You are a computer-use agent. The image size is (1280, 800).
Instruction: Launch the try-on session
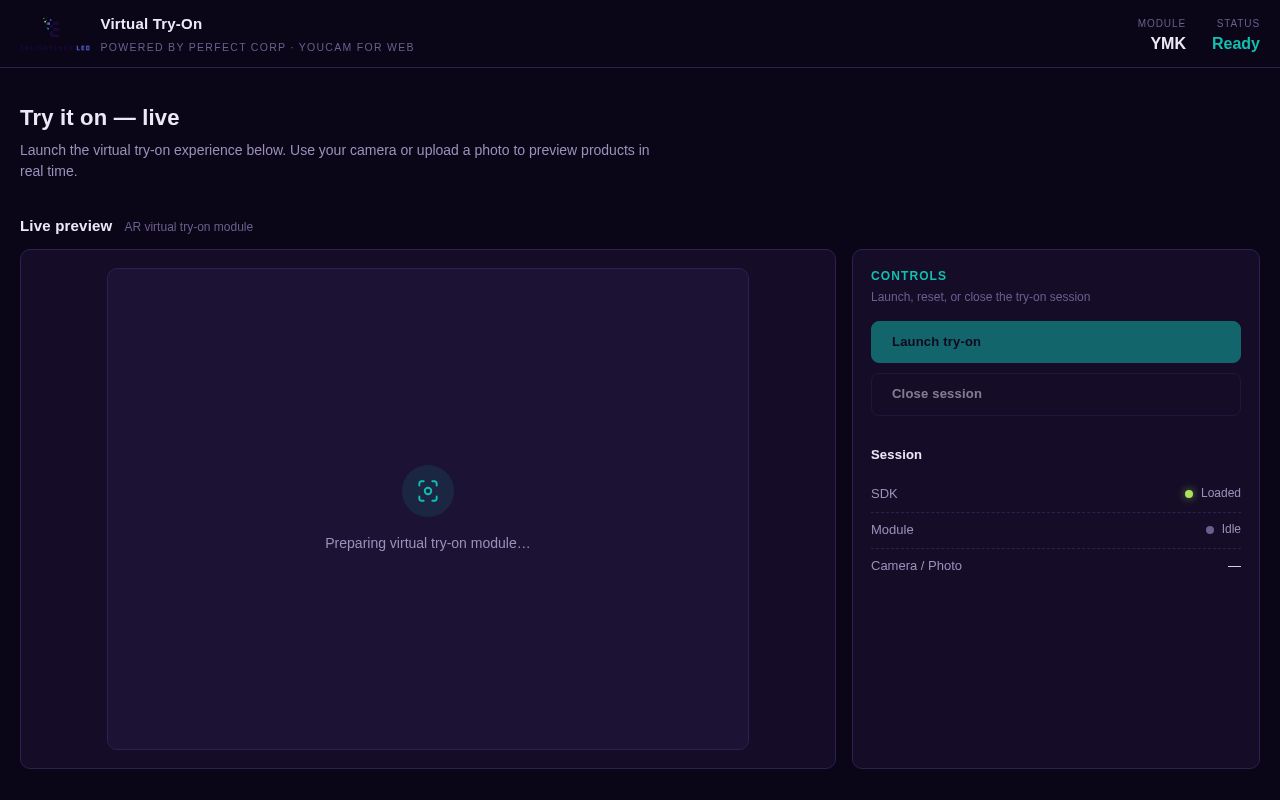1056,342
